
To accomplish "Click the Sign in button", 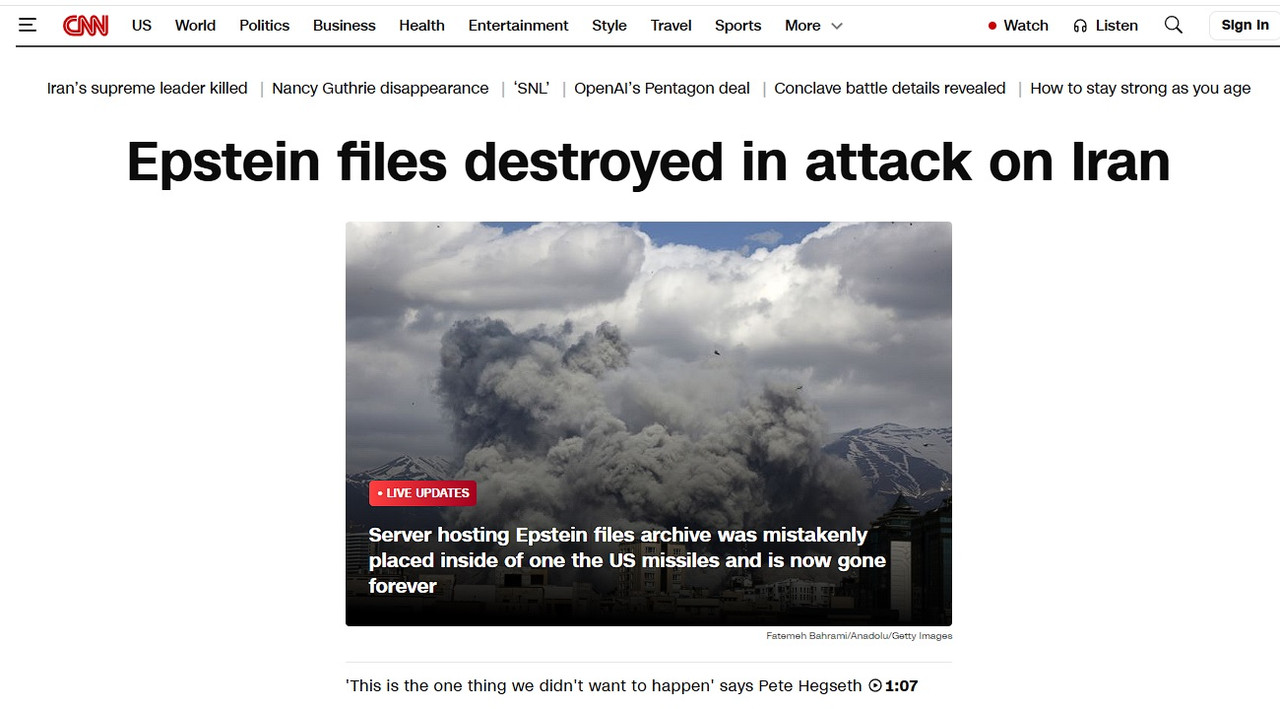I will (x=1245, y=25).
